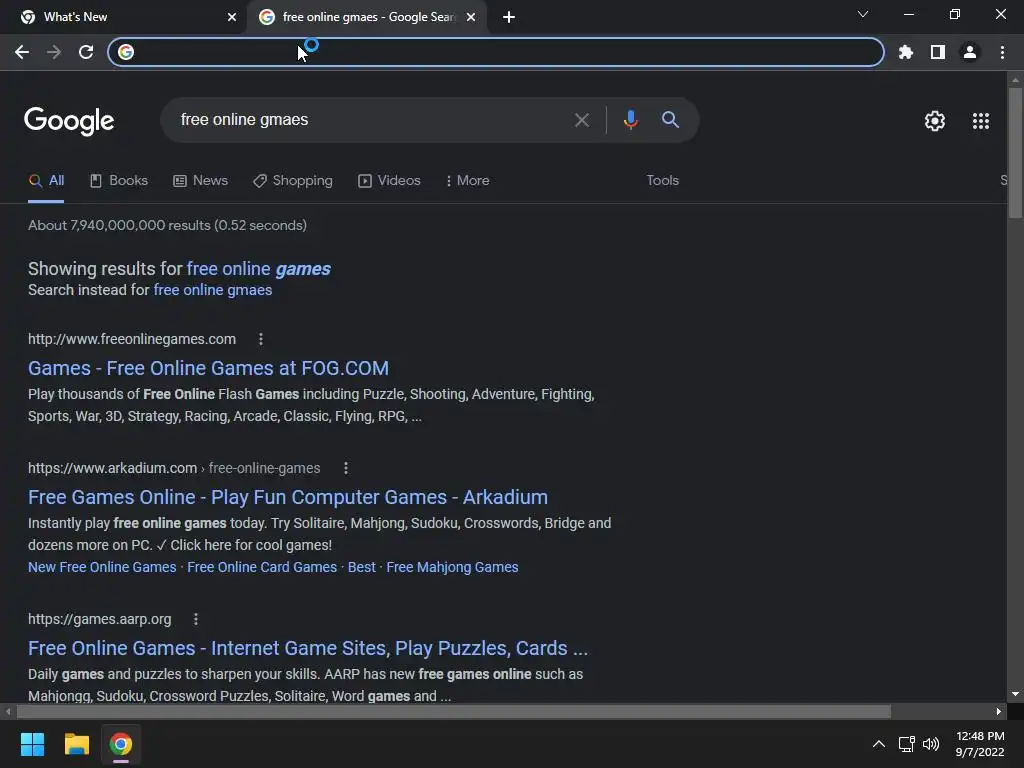Click the Chrome taskbar icon
The image size is (1024, 768).
tap(121, 744)
